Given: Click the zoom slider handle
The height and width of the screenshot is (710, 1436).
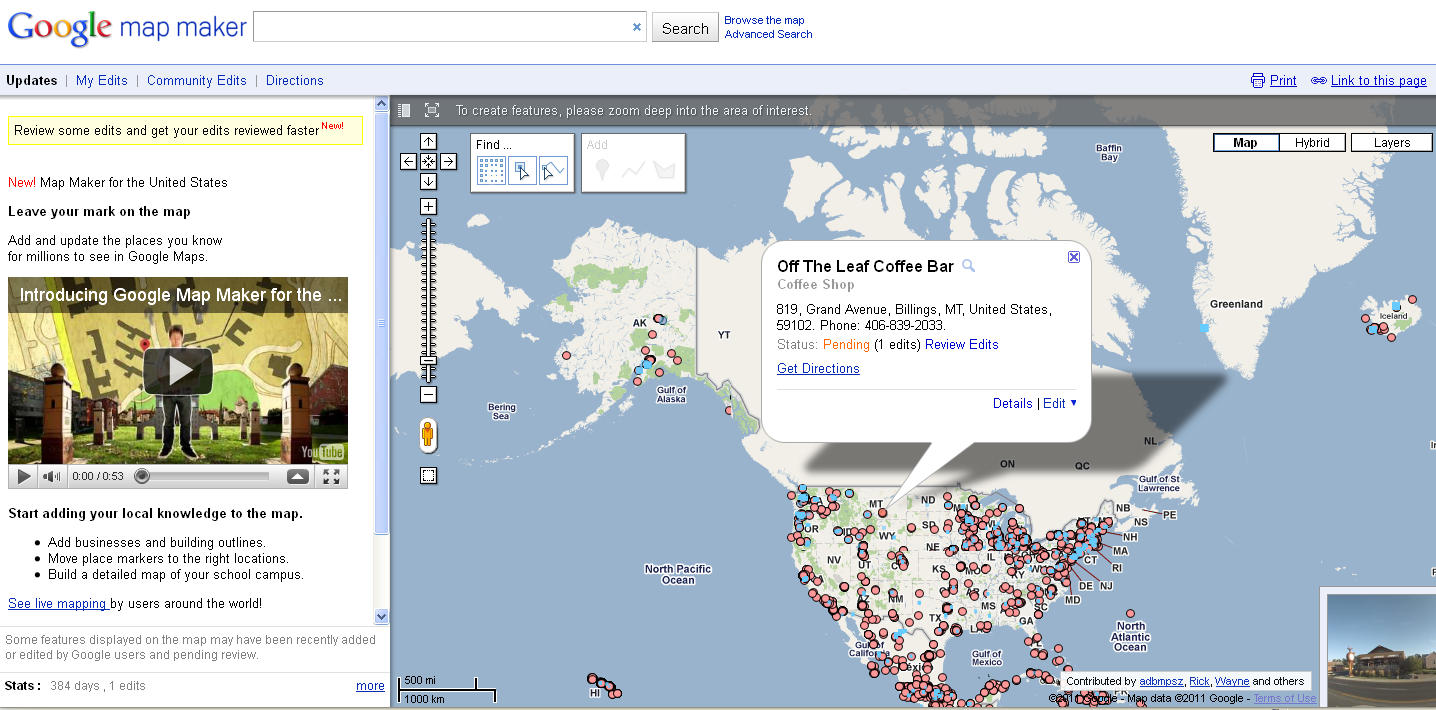Looking at the screenshot, I should tap(428, 360).
